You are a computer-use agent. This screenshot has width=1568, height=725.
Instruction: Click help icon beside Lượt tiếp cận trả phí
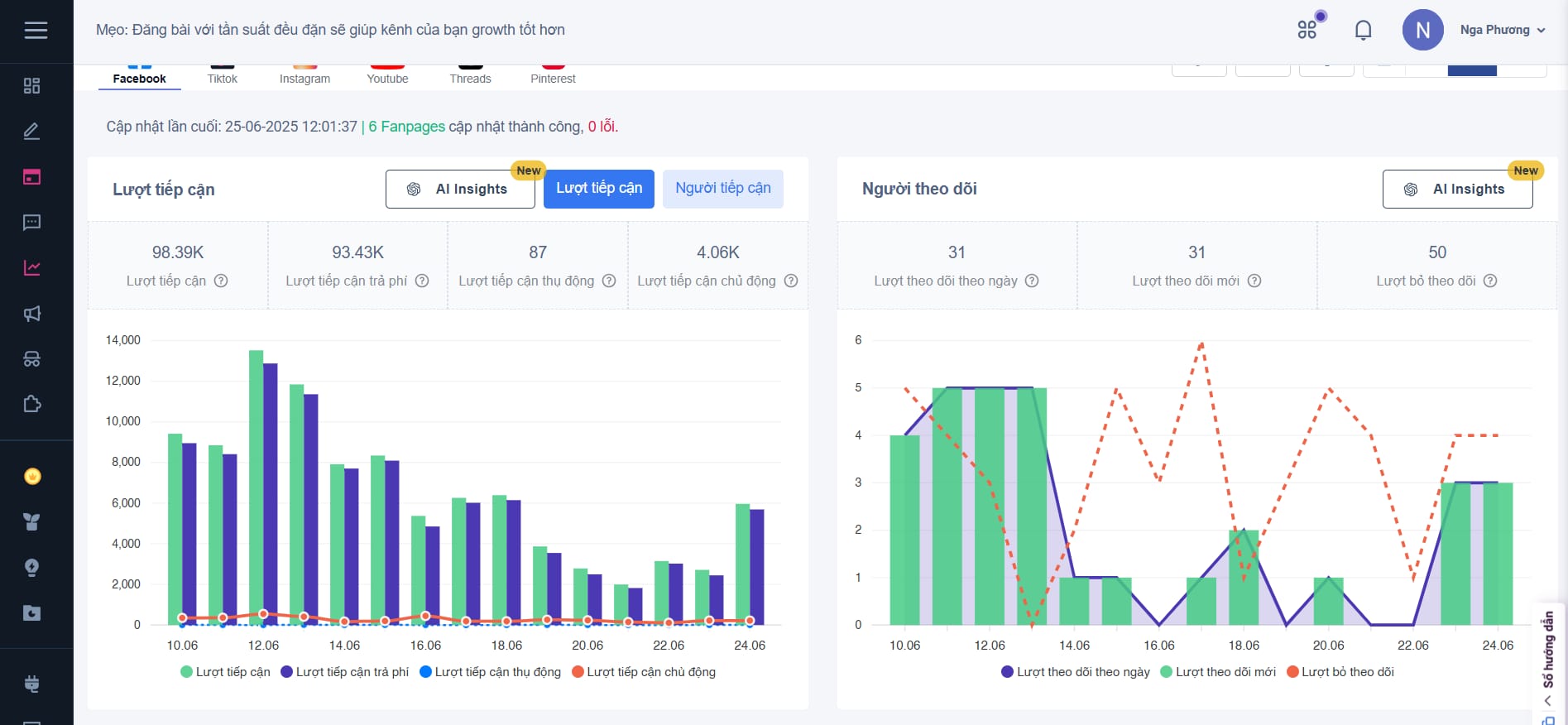coord(422,281)
